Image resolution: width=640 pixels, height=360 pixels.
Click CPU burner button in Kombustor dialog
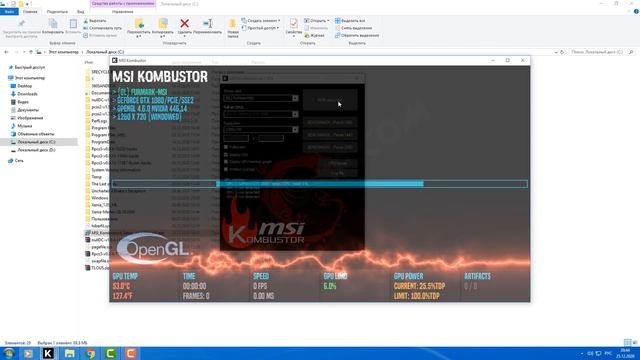coord(337,163)
